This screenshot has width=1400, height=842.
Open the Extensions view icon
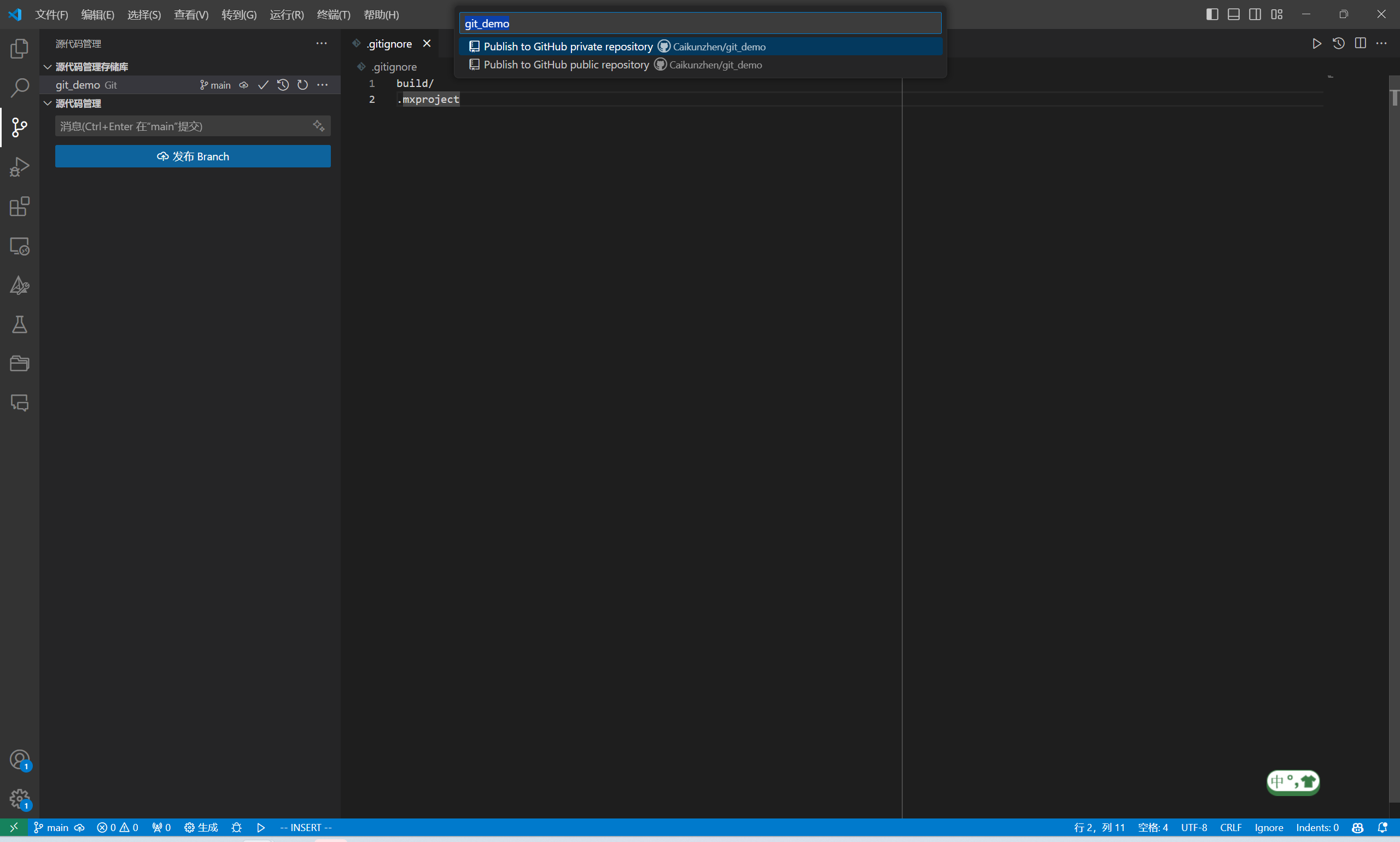(x=19, y=206)
